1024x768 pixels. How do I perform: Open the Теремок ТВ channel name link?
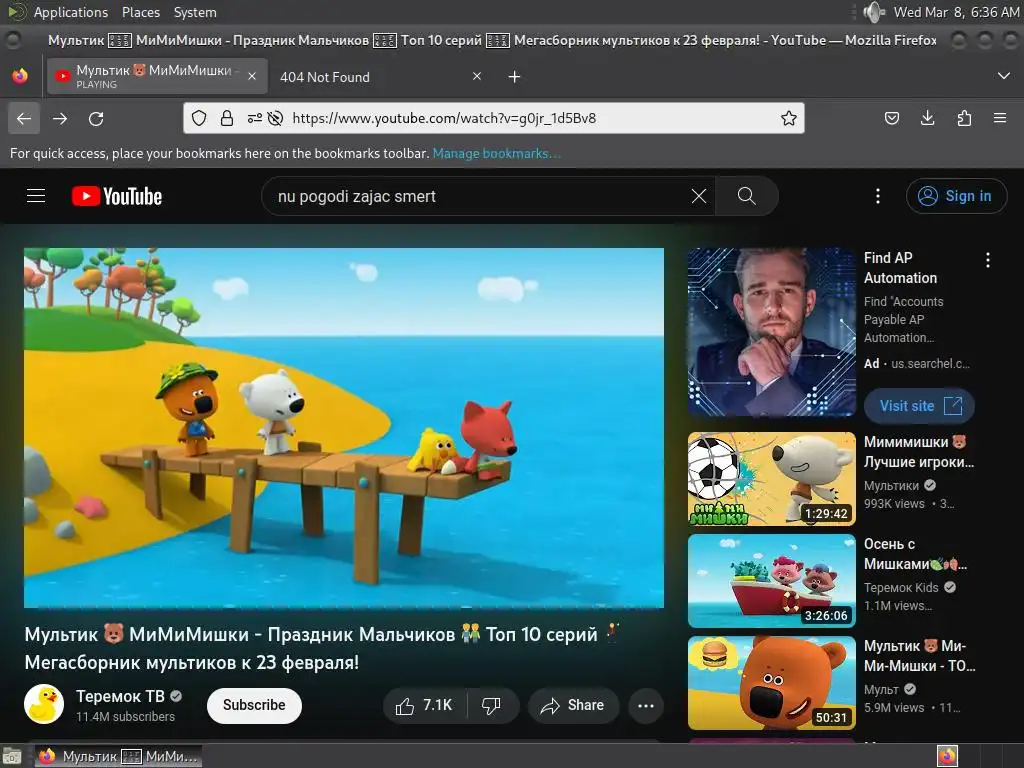[x=120, y=696]
